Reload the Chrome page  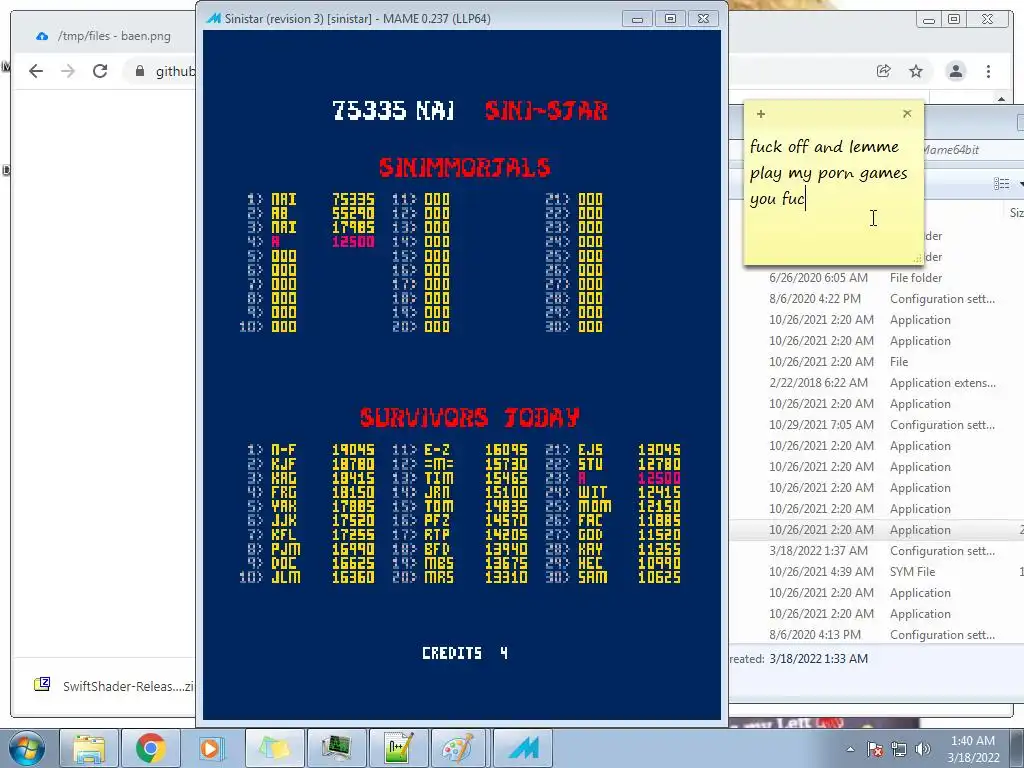(100, 71)
